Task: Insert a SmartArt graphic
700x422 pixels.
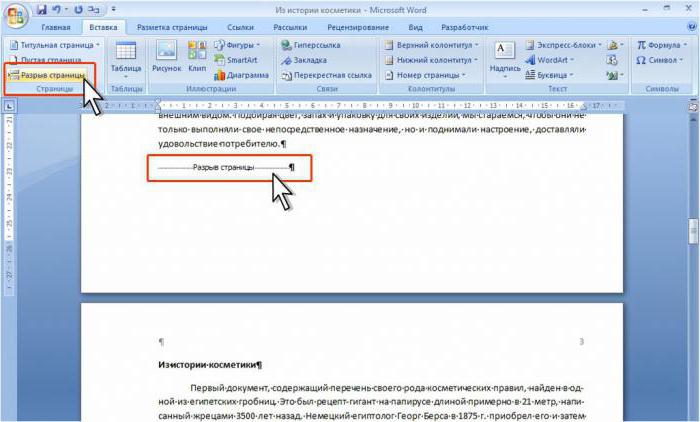Action: point(236,60)
